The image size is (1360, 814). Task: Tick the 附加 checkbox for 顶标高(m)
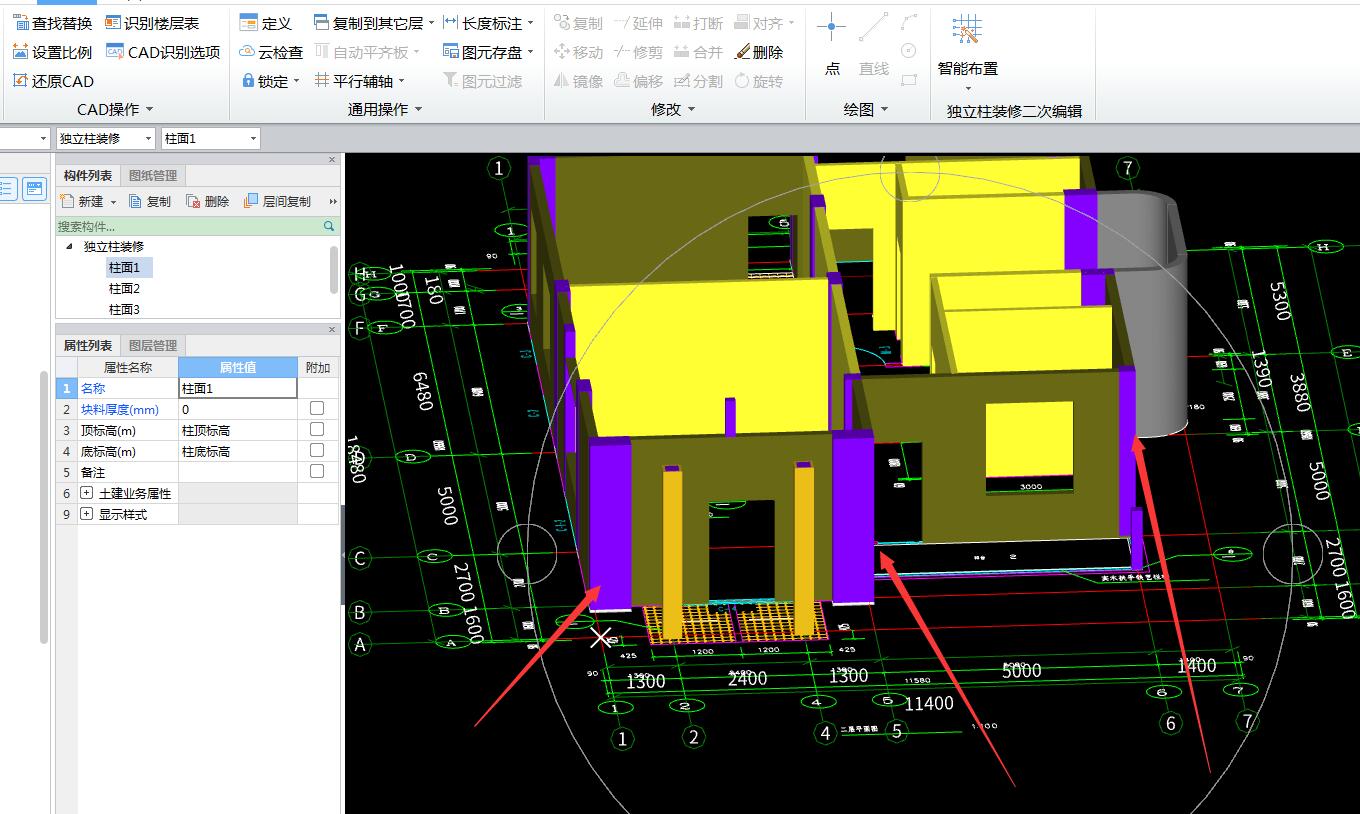(x=317, y=430)
